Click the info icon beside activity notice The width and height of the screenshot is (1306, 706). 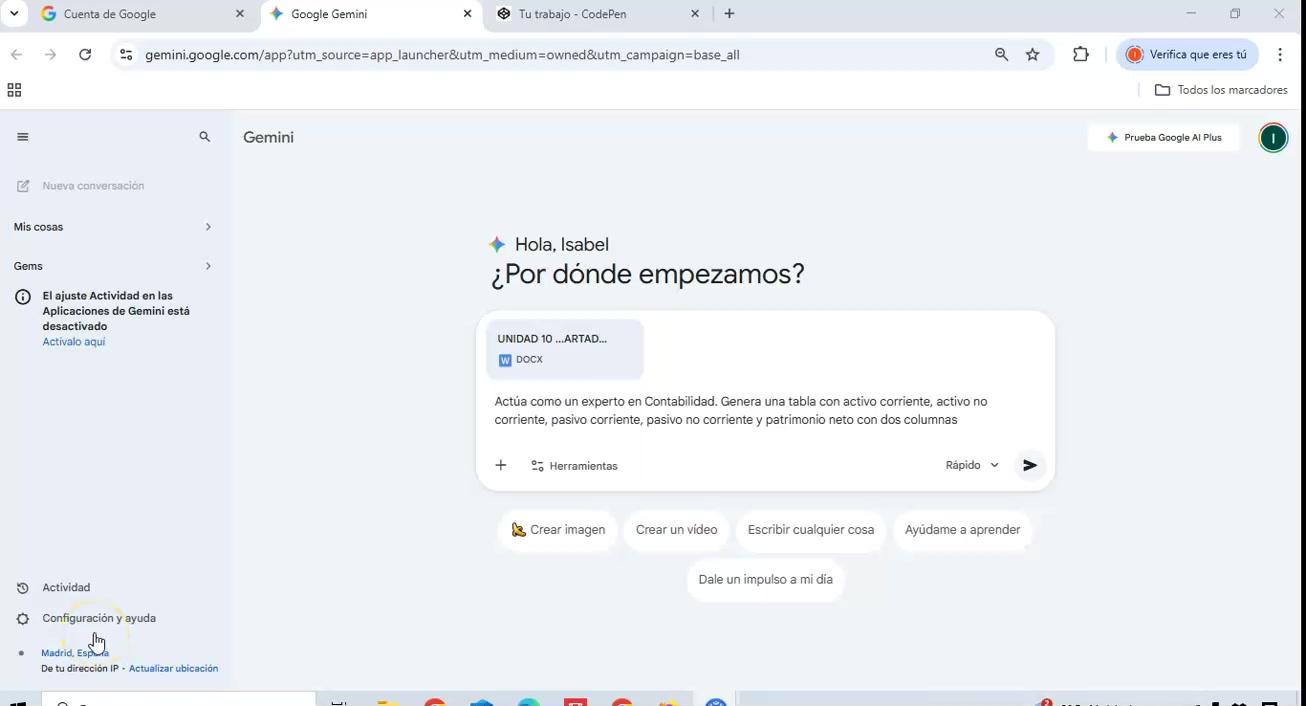(x=23, y=297)
